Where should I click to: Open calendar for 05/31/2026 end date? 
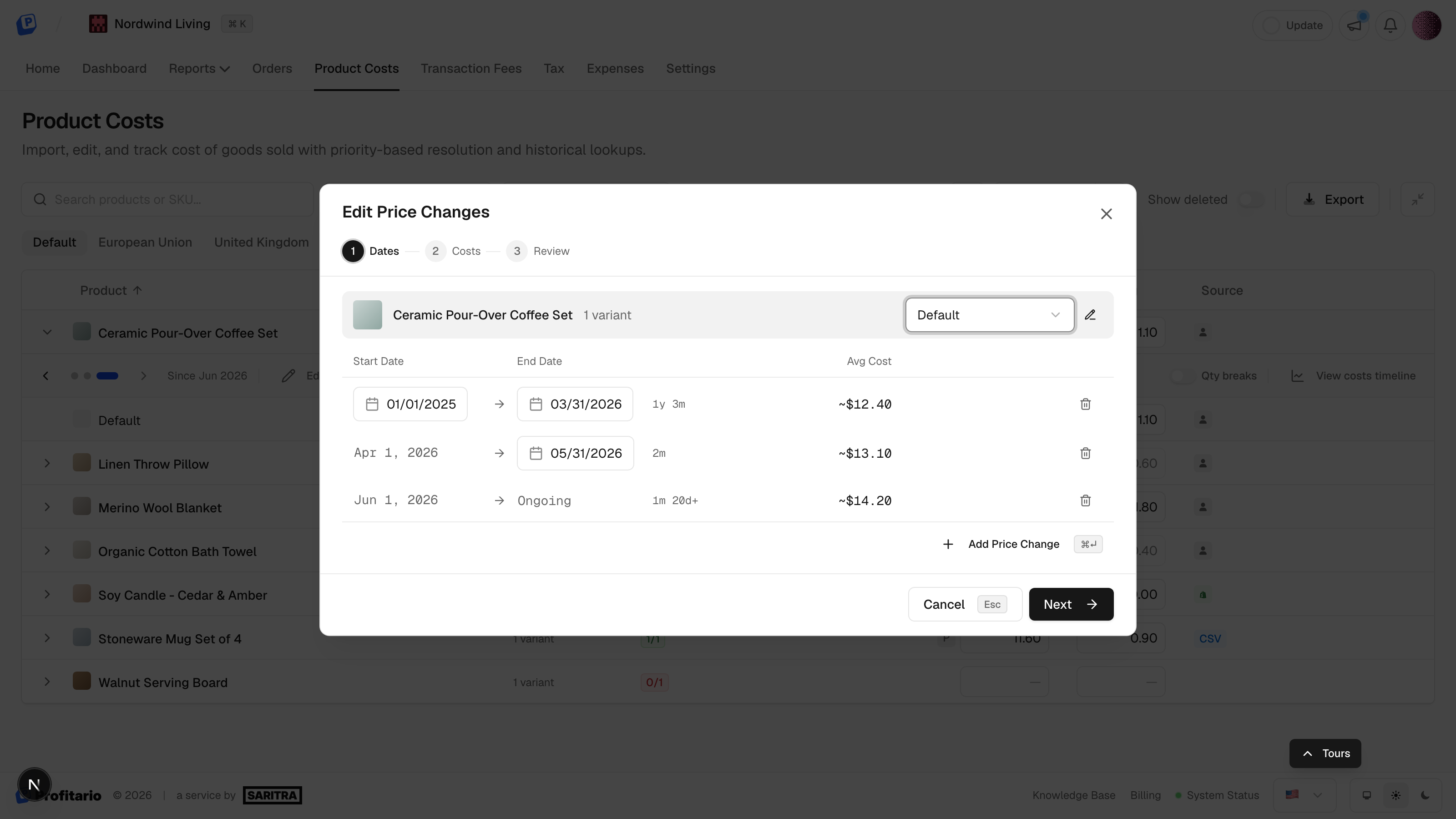[576, 453]
